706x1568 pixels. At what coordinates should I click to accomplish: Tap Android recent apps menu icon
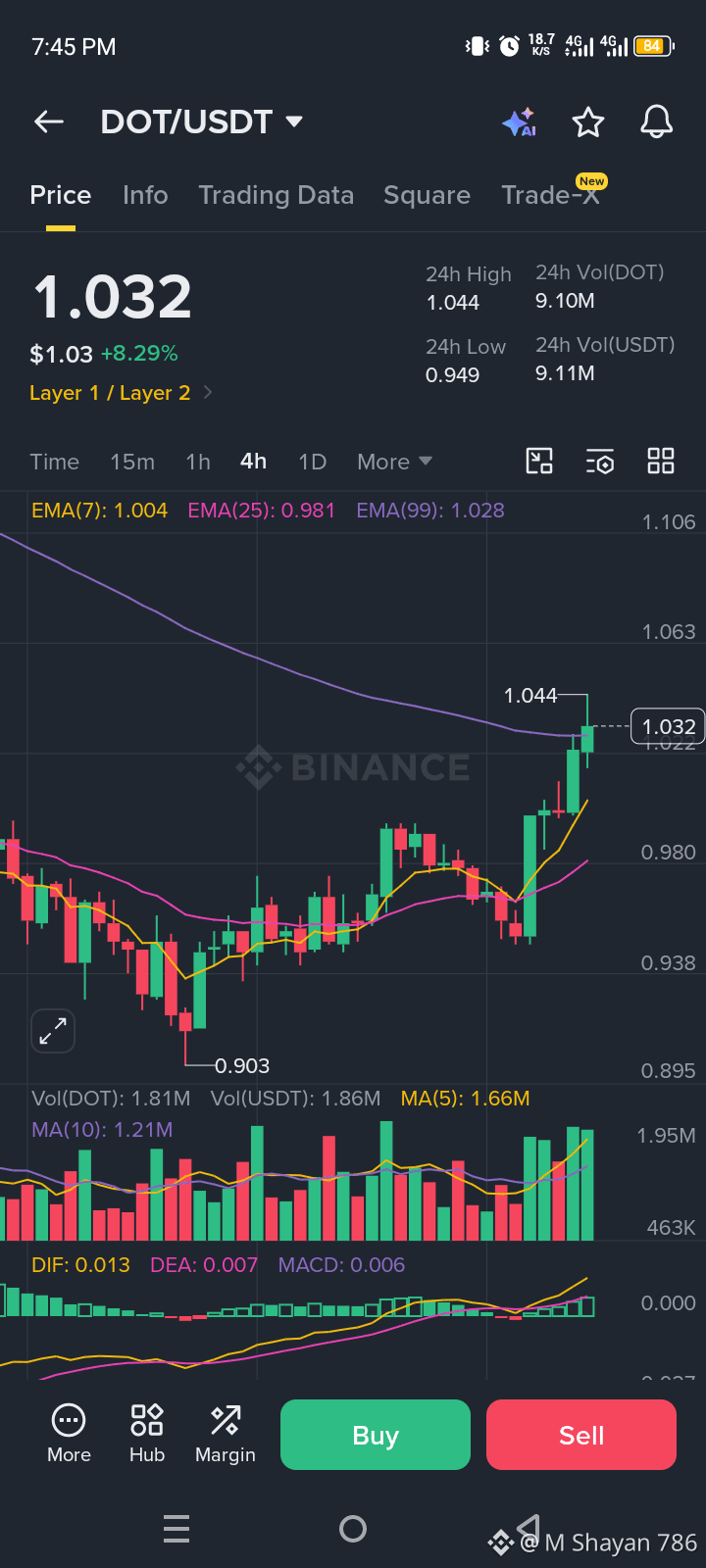[x=176, y=1528]
